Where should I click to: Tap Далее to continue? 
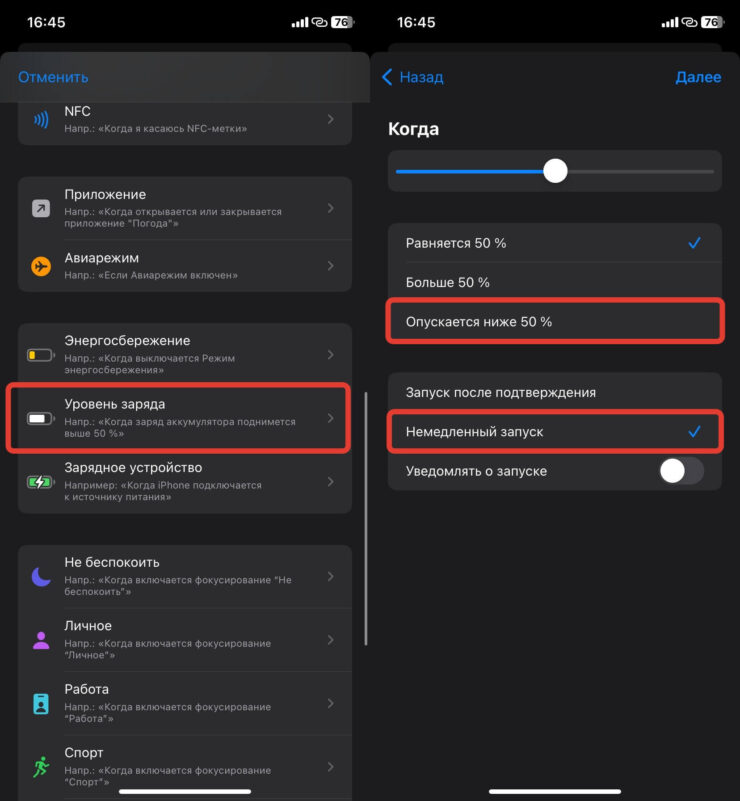tap(697, 77)
